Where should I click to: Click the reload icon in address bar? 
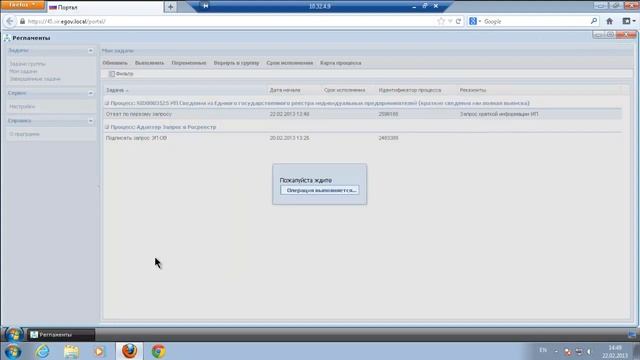458,21
